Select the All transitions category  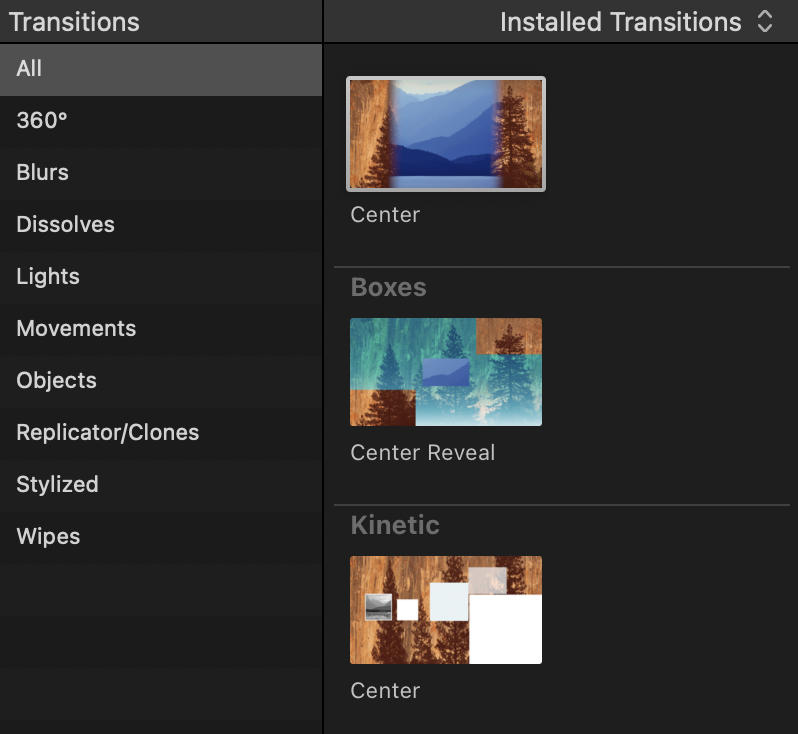coord(161,70)
